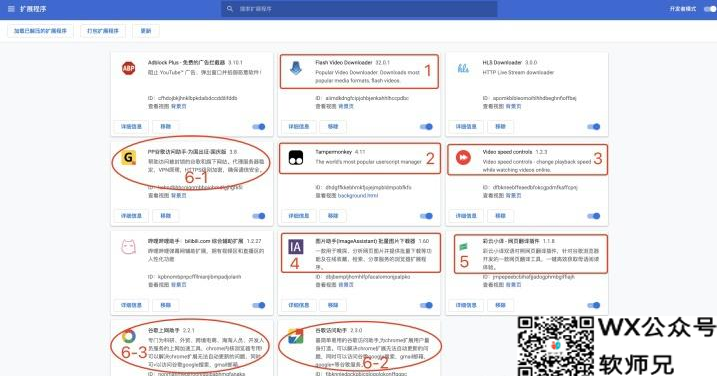
Task: Click 移除 for 彩云小译
Action: (x=500, y=305)
